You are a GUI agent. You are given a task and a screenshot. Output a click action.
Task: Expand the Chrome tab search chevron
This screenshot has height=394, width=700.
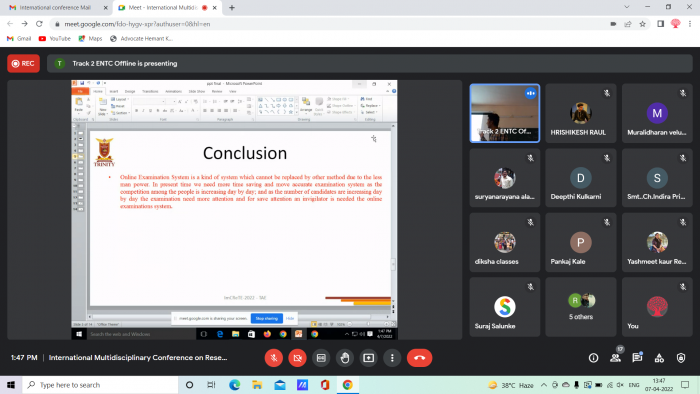coord(627,7)
